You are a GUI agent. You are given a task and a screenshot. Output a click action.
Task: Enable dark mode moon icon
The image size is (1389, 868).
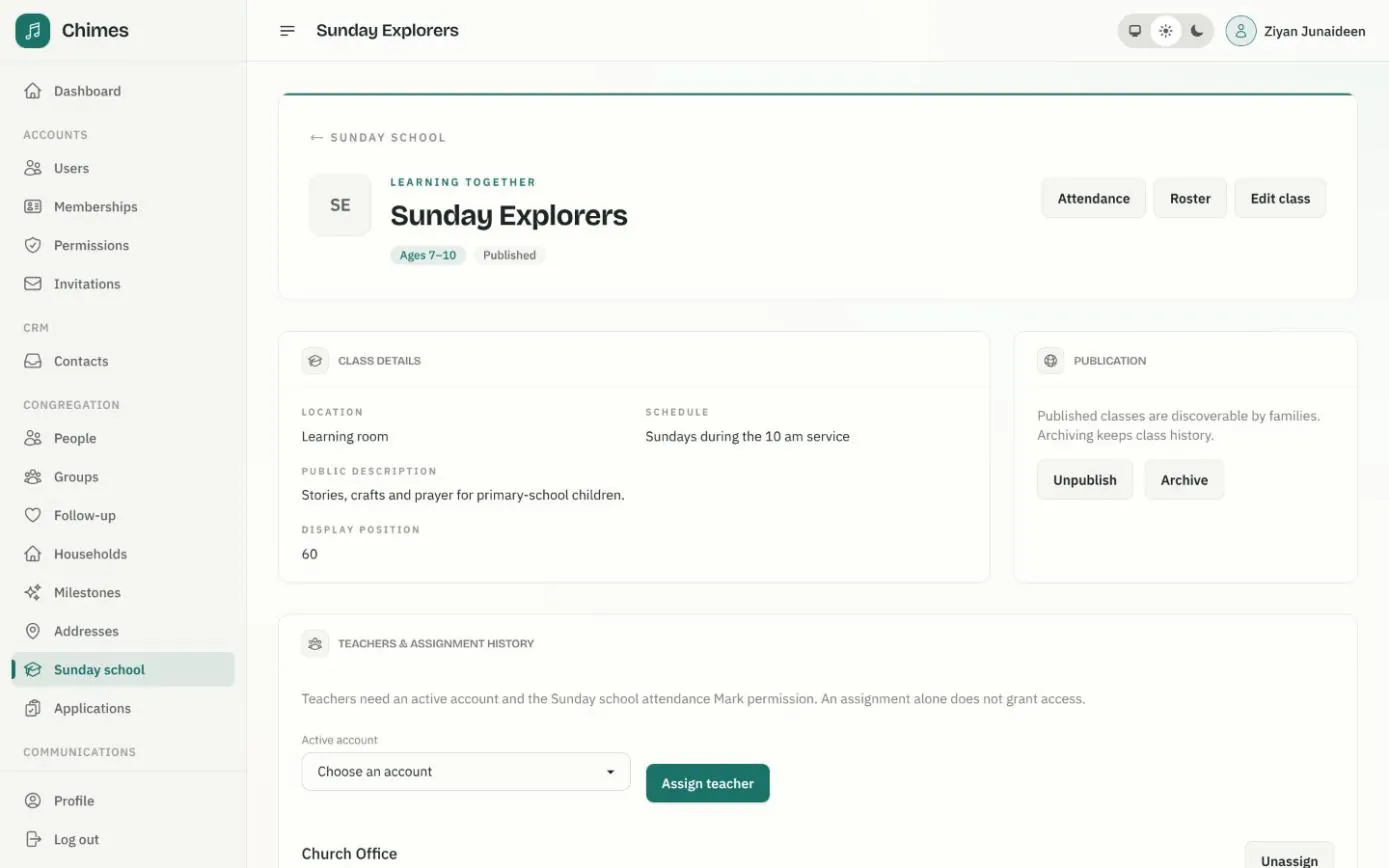1197,31
